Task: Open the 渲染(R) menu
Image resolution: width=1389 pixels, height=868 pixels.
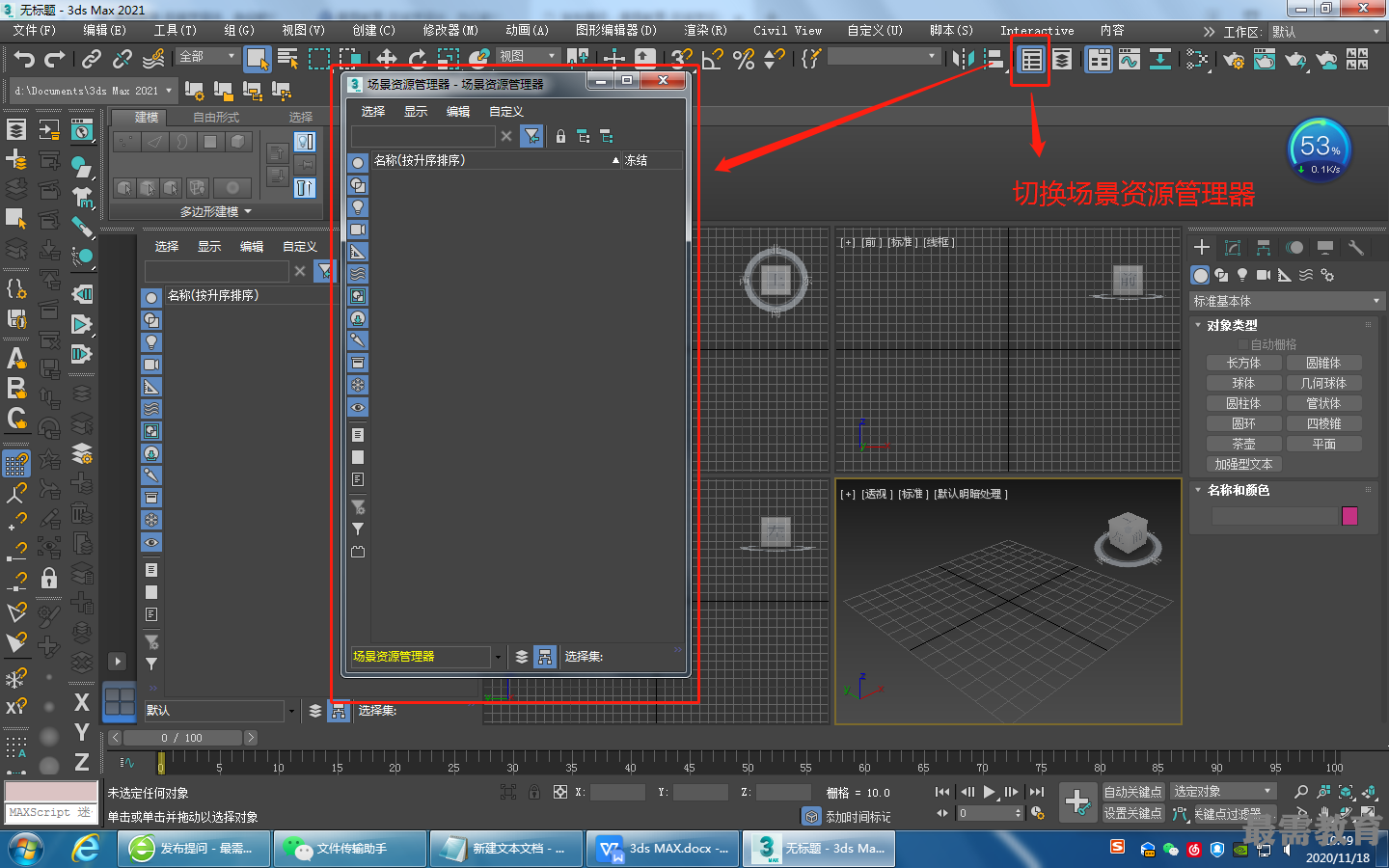Action: pyautogui.click(x=705, y=31)
